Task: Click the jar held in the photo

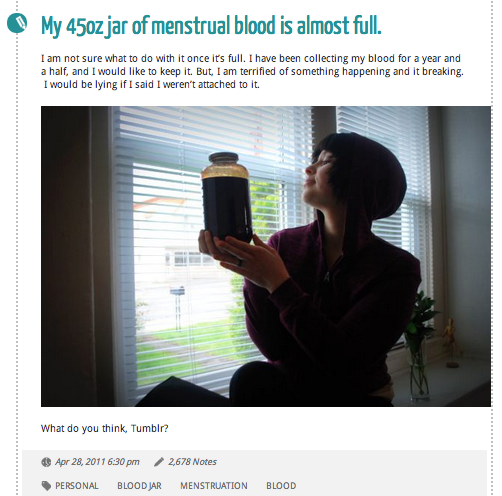Action: click(x=227, y=197)
